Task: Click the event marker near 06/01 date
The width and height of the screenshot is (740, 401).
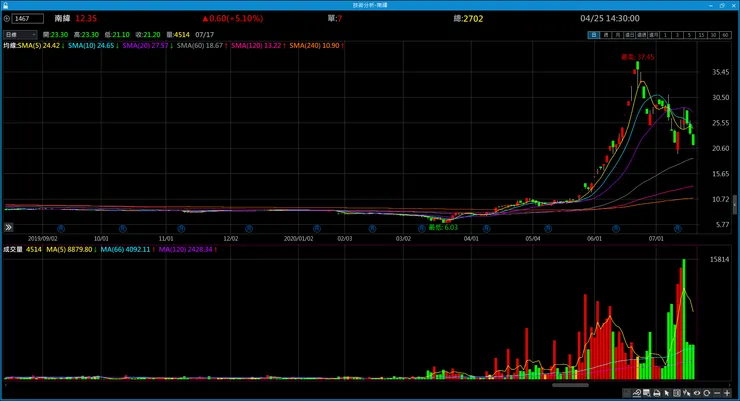Action: (616, 228)
